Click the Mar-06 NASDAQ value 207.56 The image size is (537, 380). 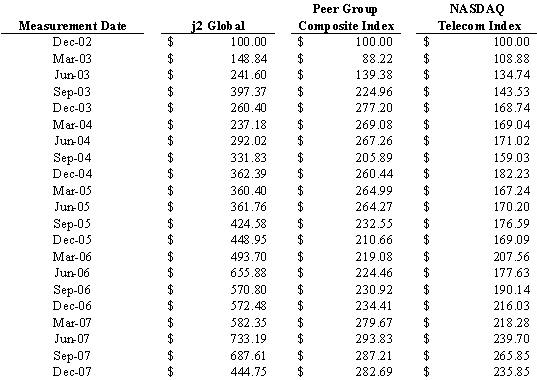[x=511, y=257]
